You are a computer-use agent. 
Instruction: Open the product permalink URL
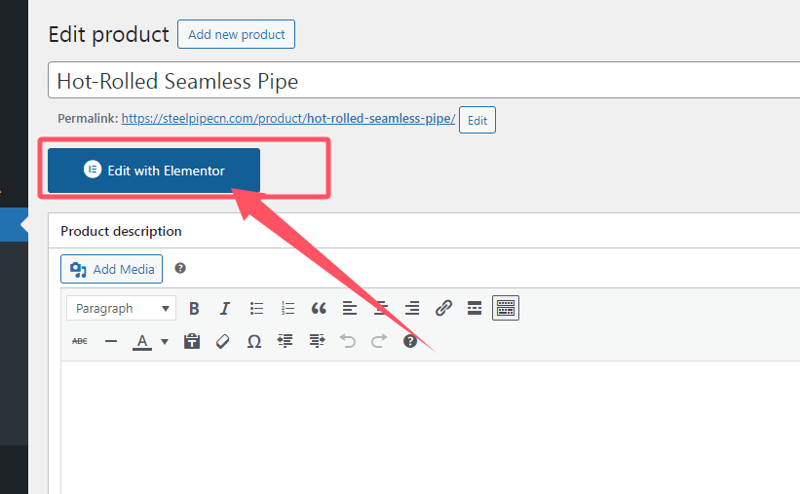pyautogui.click(x=288, y=119)
